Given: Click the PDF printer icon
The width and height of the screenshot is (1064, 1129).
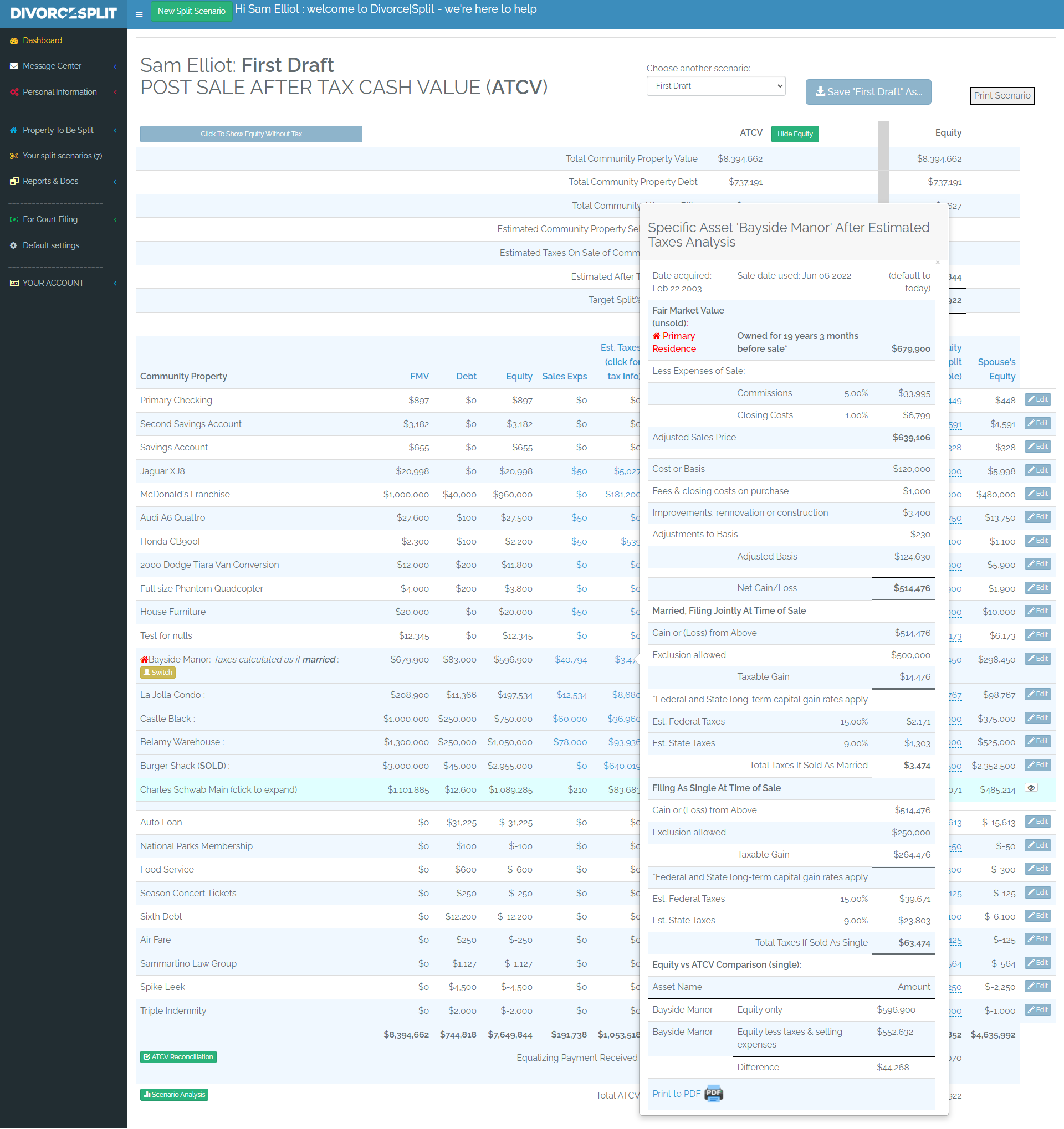Looking at the screenshot, I should pos(714,1093).
